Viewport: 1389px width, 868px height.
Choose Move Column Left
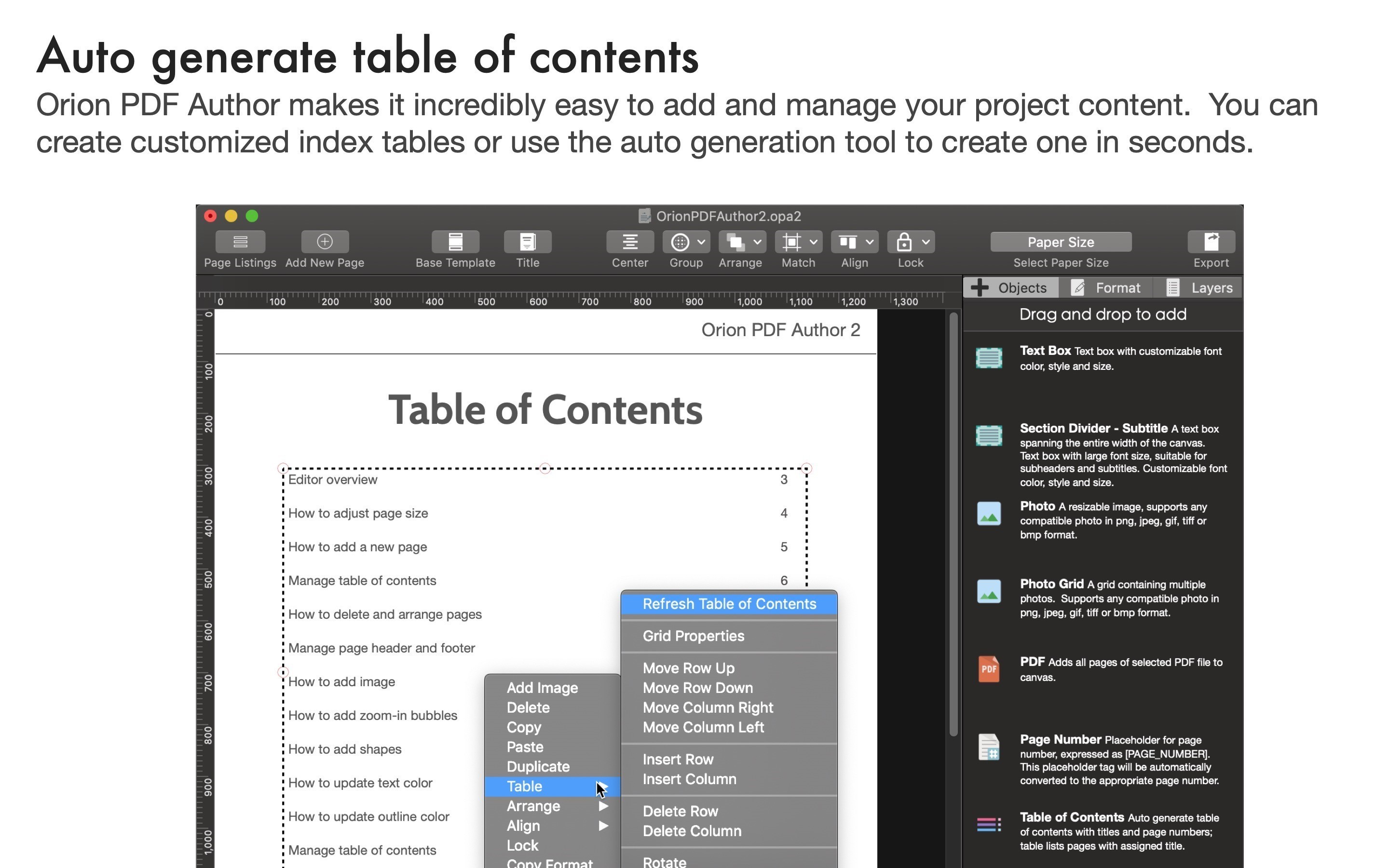[x=729, y=727]
